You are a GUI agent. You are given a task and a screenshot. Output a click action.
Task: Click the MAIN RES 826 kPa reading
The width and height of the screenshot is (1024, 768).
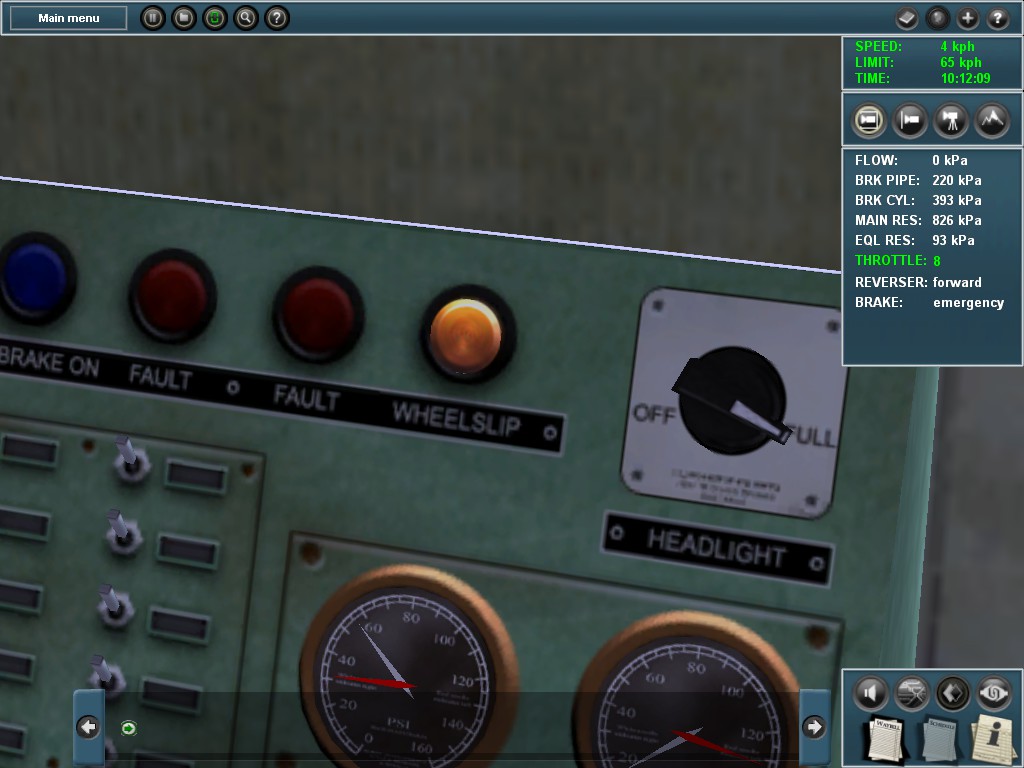(x=918, y=220)
